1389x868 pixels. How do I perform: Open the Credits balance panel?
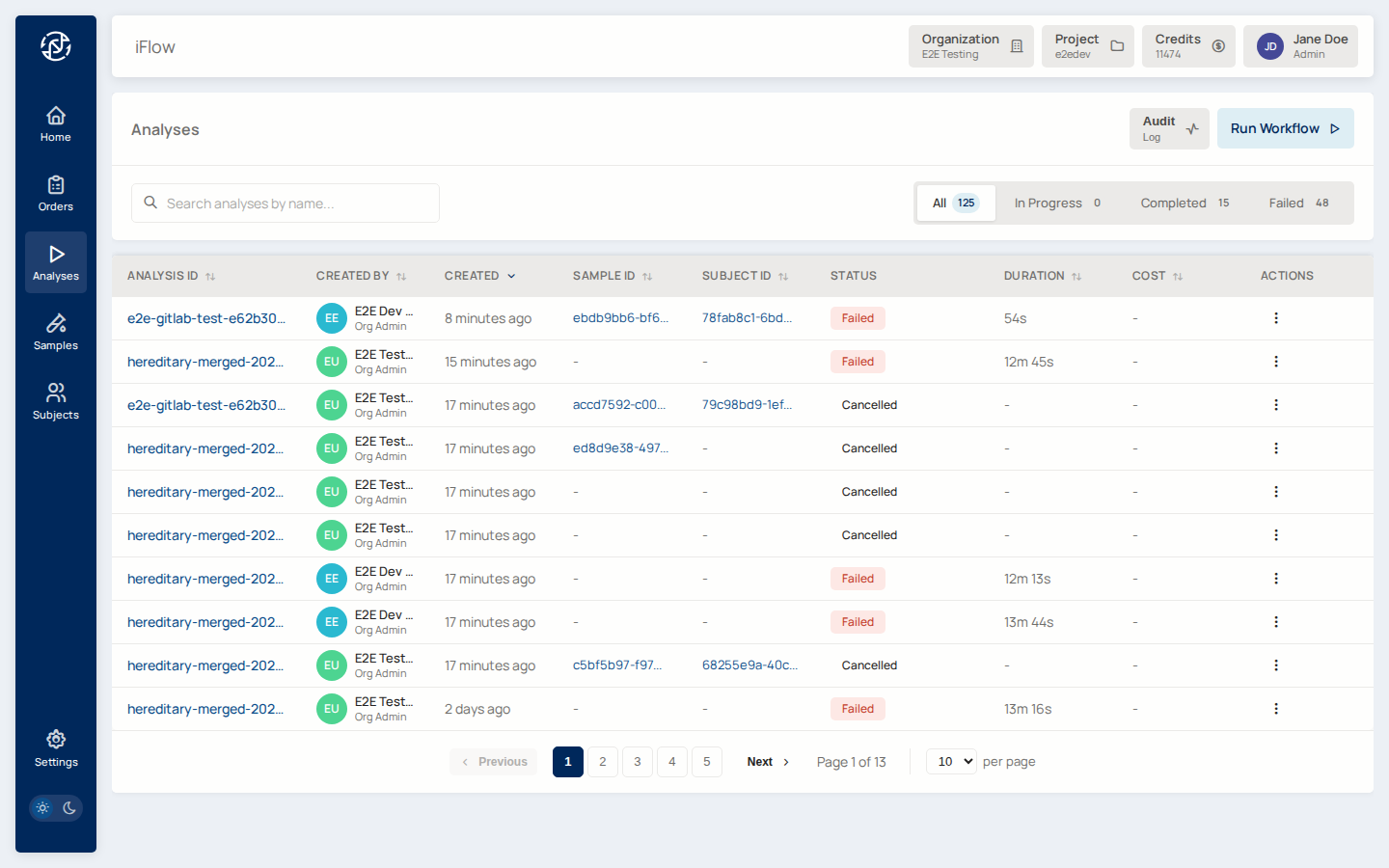click(1188, 46)
